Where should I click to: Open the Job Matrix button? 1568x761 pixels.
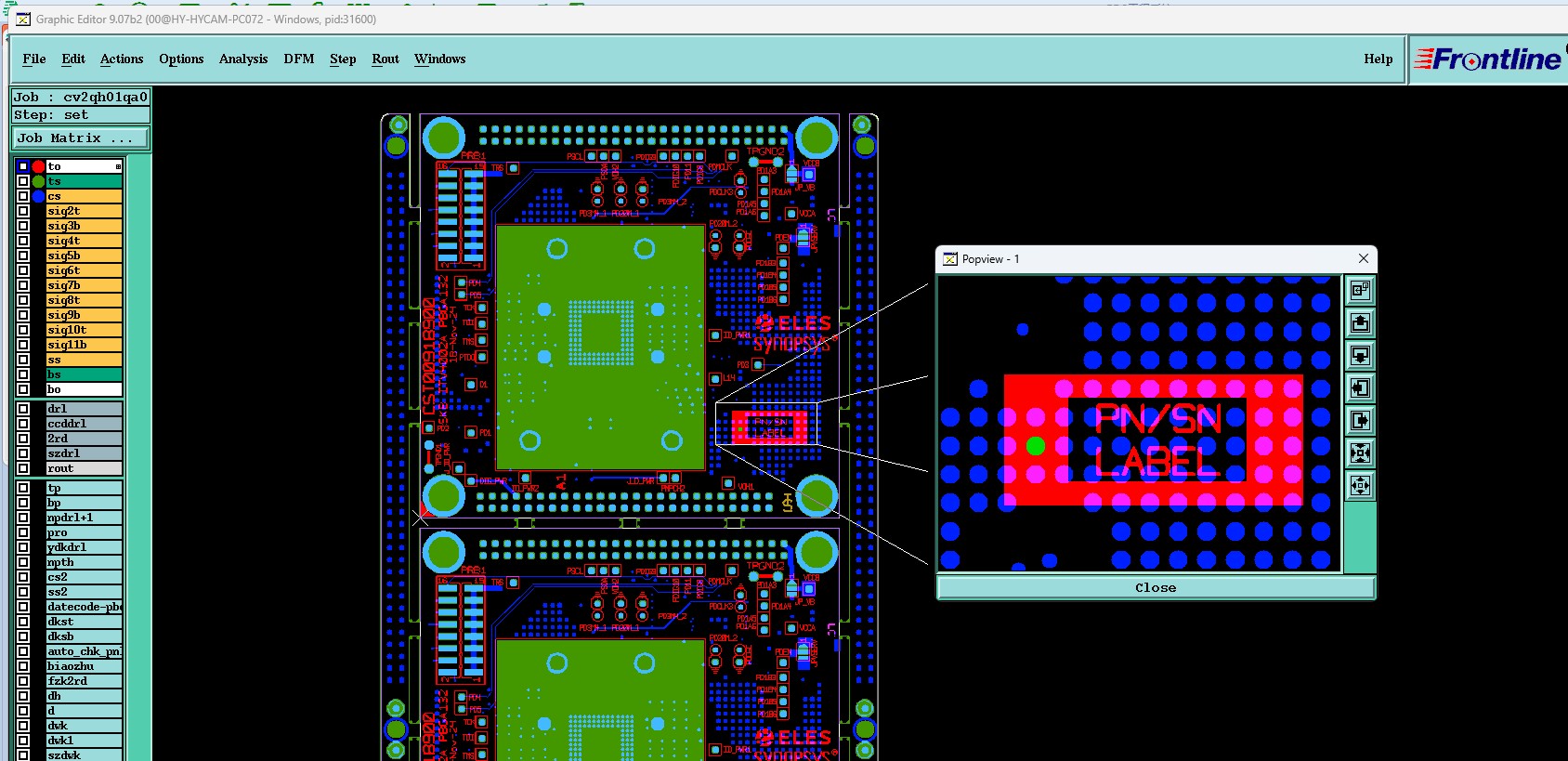(x=80, y=138)
